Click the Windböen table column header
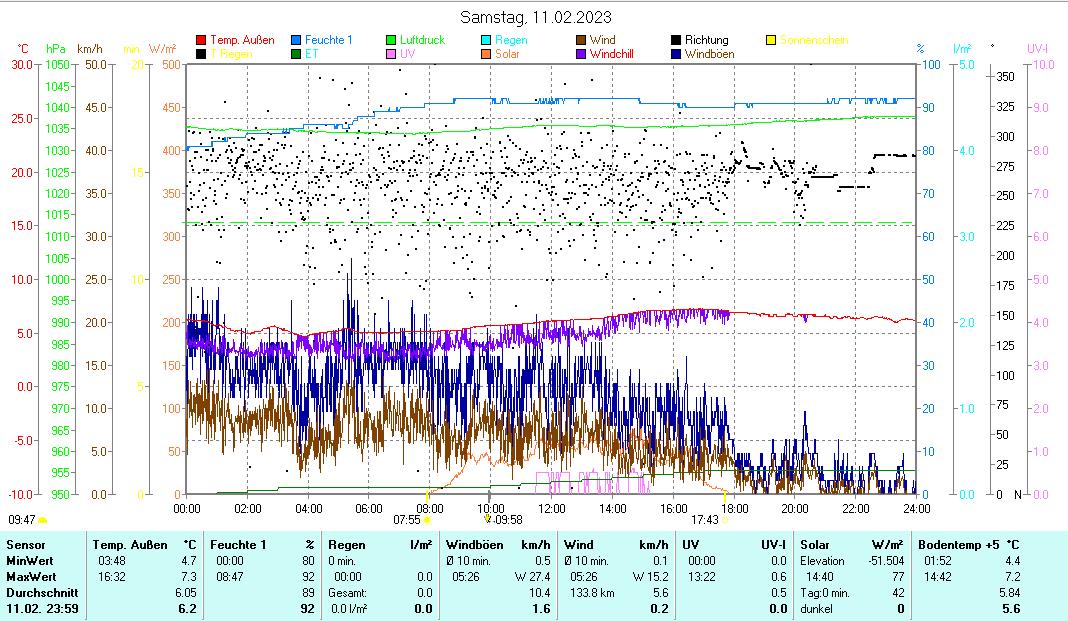 coord(475,544)
